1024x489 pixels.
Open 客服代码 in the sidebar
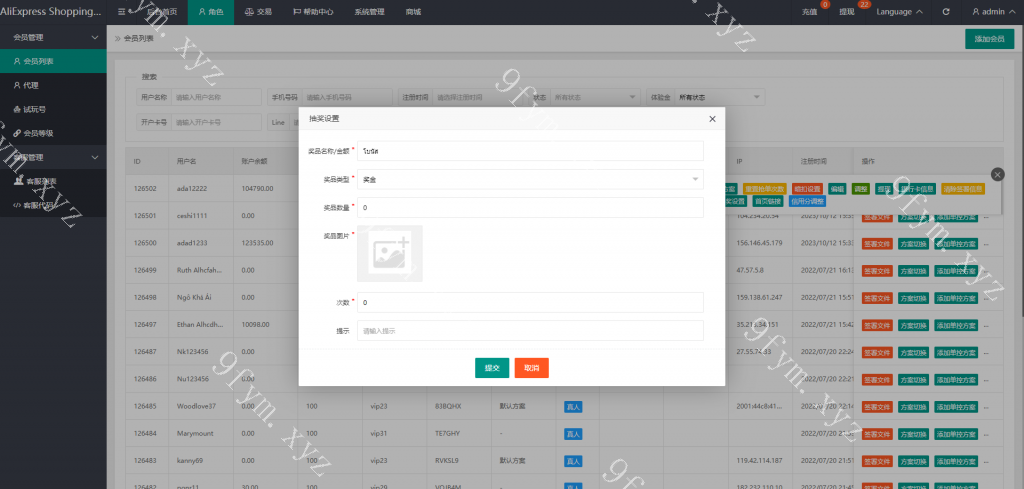[x=53, y=205]
